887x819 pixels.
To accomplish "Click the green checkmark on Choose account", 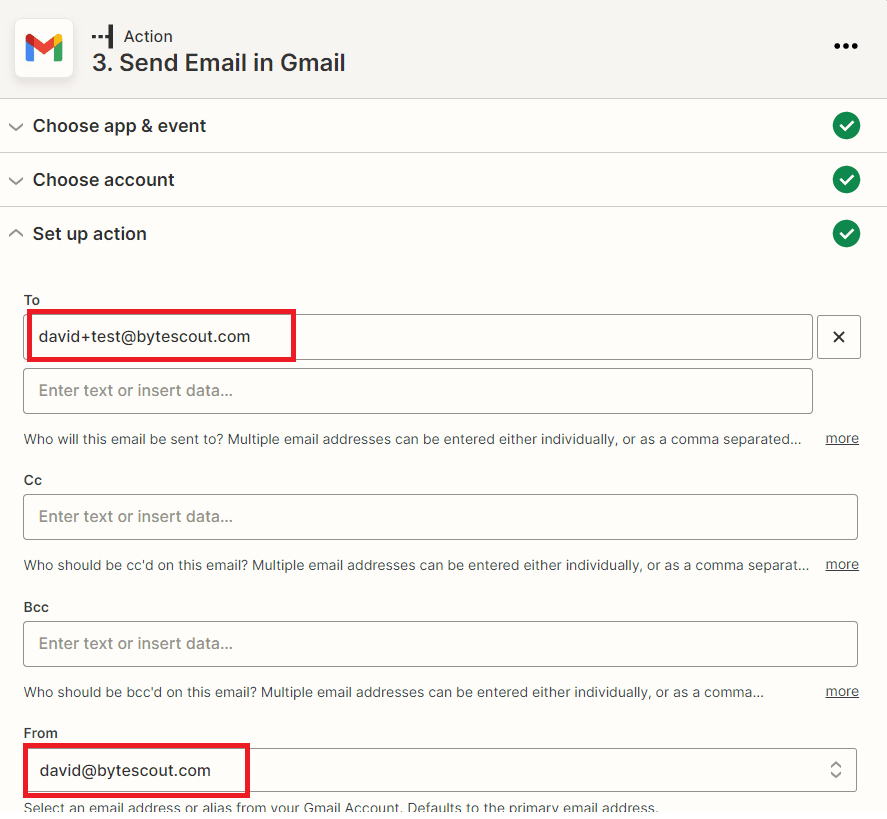I will pos(846,179).
